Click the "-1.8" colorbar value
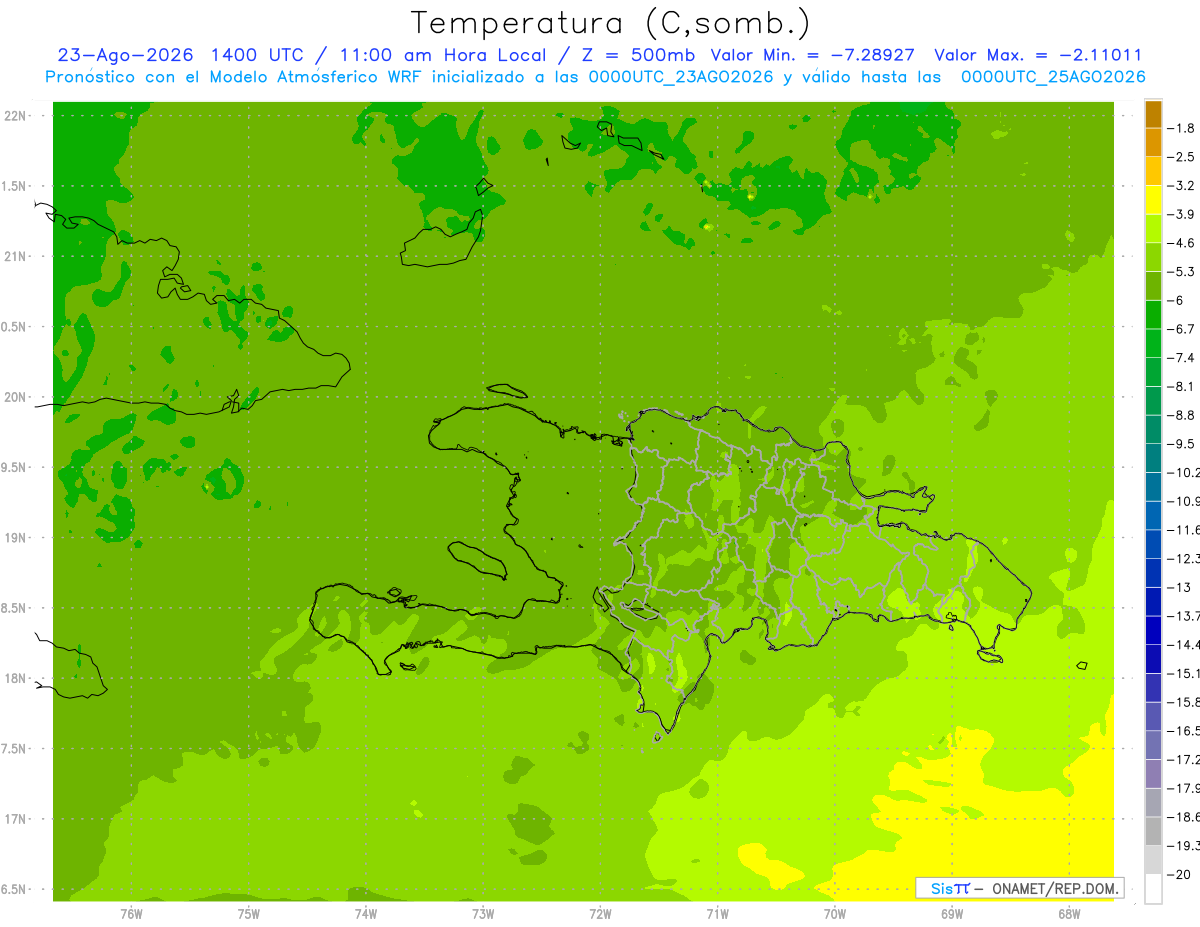This screenshot has width=1200, height=927. [x=1183, y=128]
